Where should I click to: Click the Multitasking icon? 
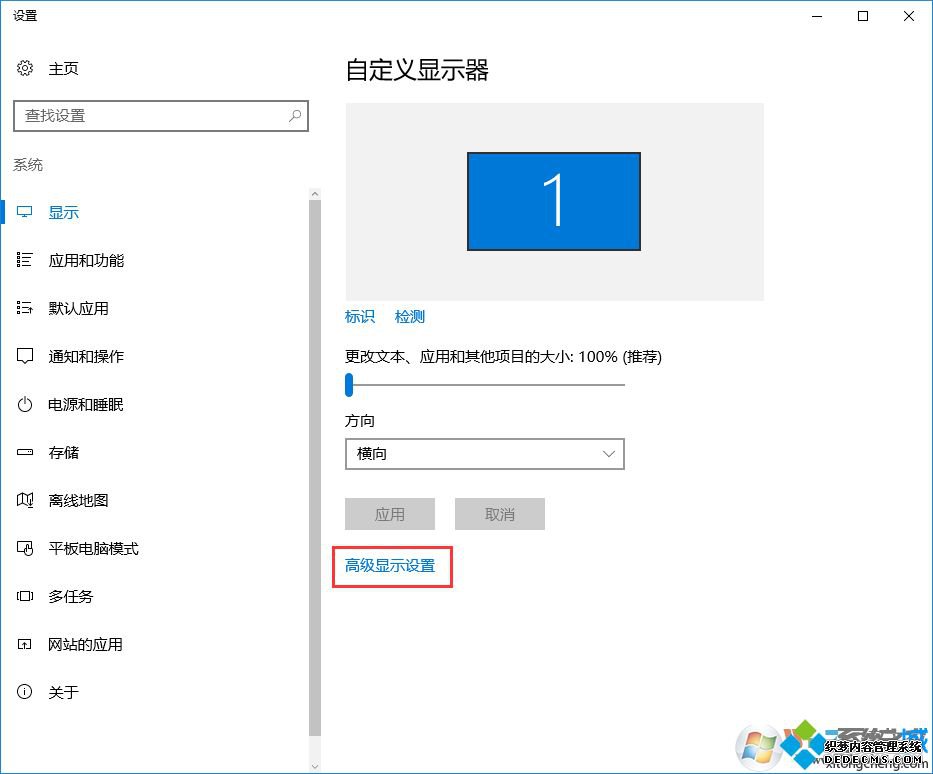coord(24,596)
